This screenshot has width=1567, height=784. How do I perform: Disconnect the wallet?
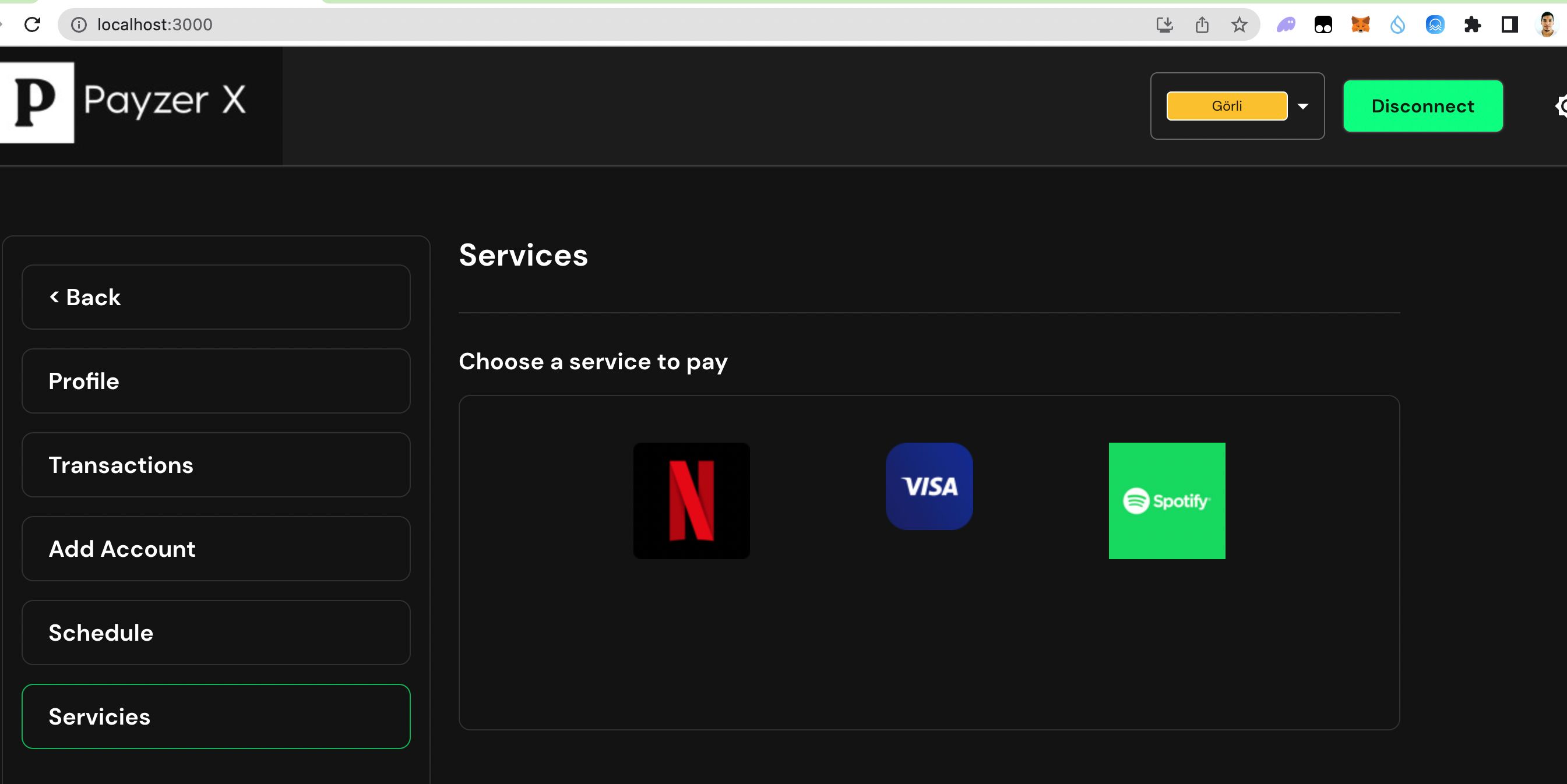1422,106
